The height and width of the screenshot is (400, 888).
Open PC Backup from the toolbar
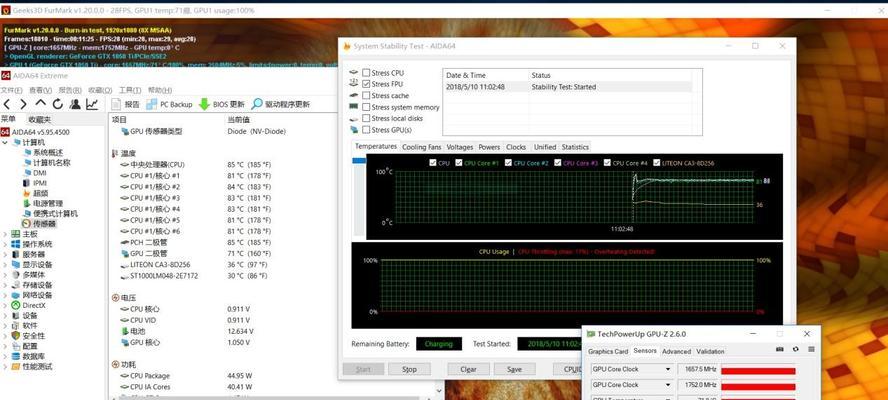(169, 104)
